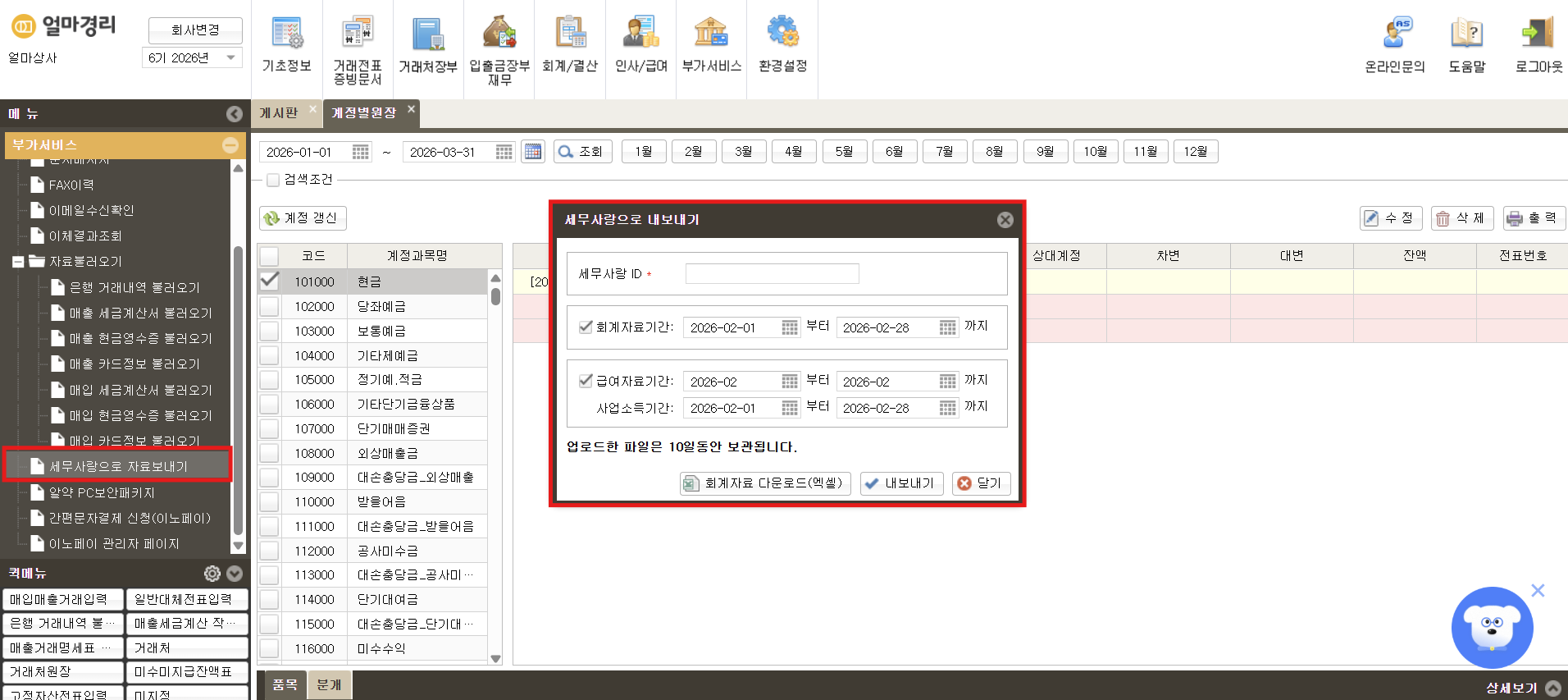Expand 상세보기 at bottom right
Screen dimensions: 1568x700
[1553, 689]
